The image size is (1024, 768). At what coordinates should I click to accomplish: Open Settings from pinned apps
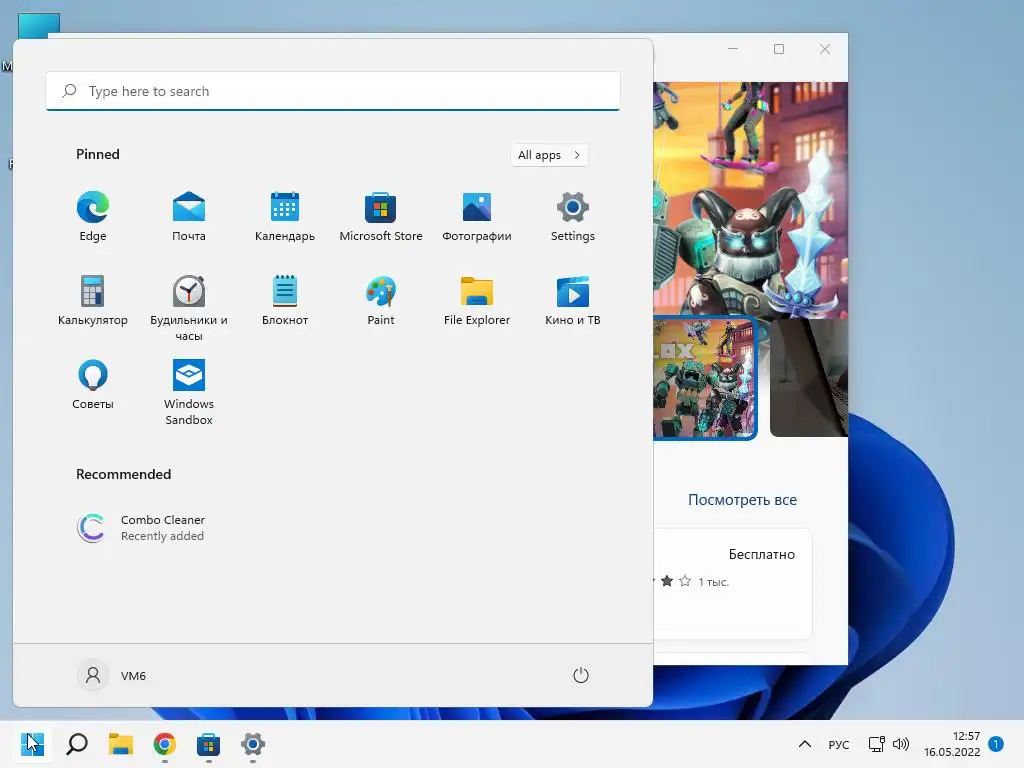[573, 217]
